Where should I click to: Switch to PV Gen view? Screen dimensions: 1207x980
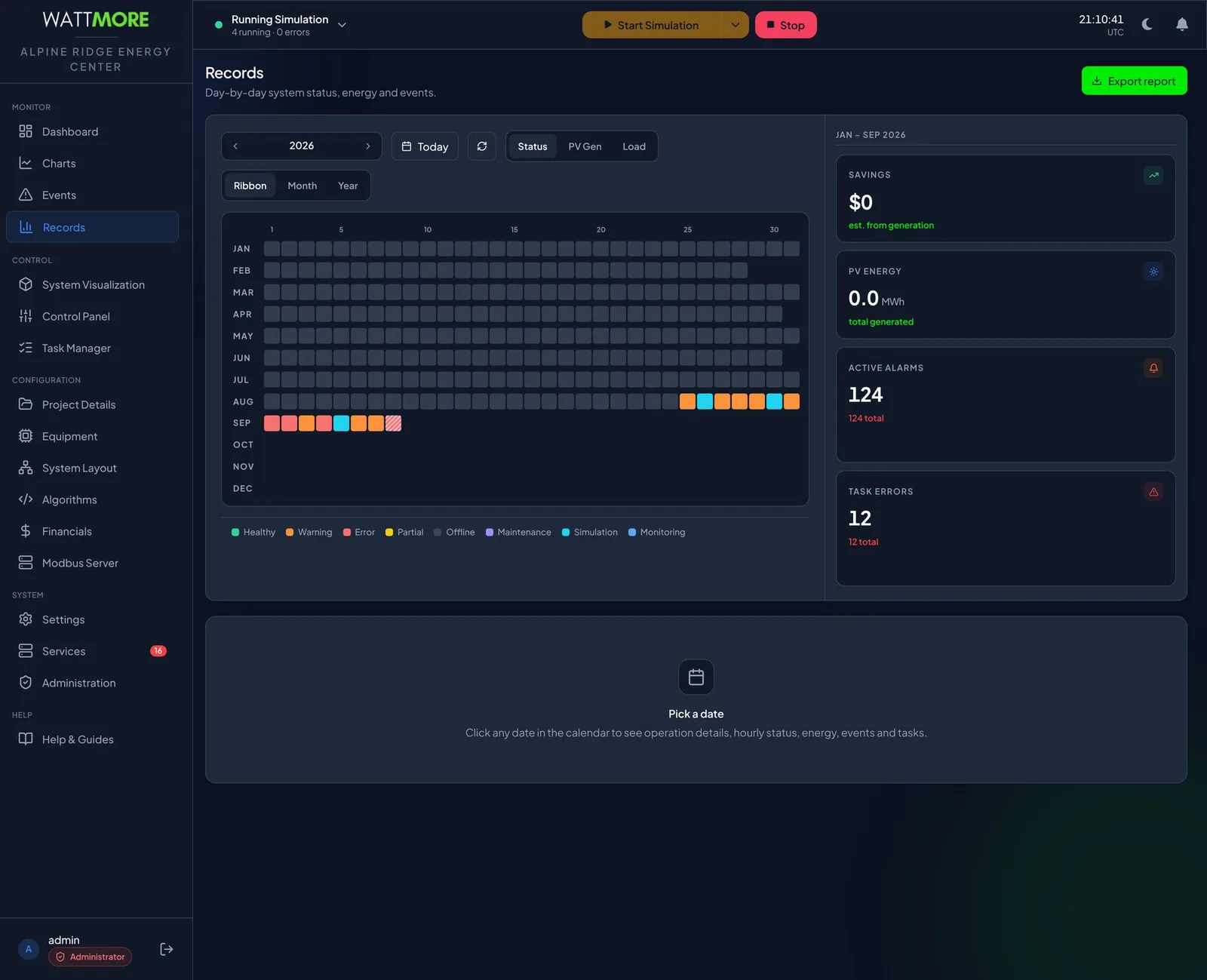tap(585, 146)
